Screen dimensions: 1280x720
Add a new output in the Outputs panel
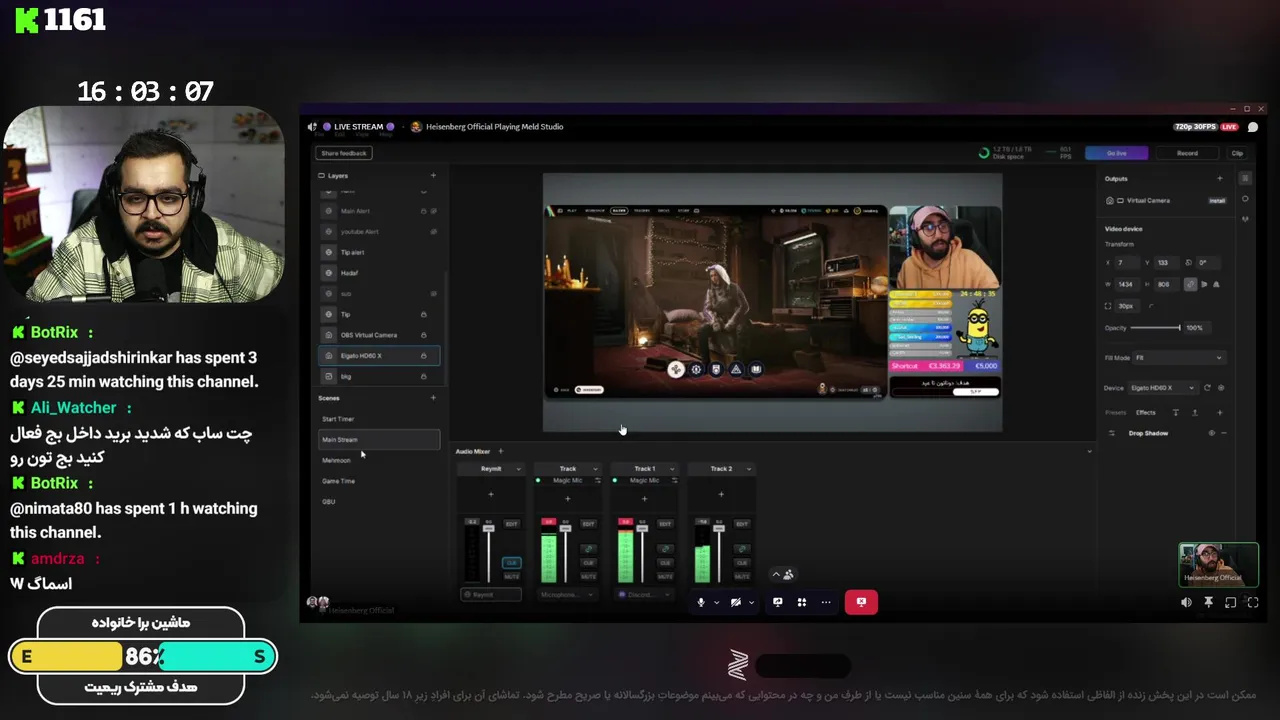coord(1220,178)
